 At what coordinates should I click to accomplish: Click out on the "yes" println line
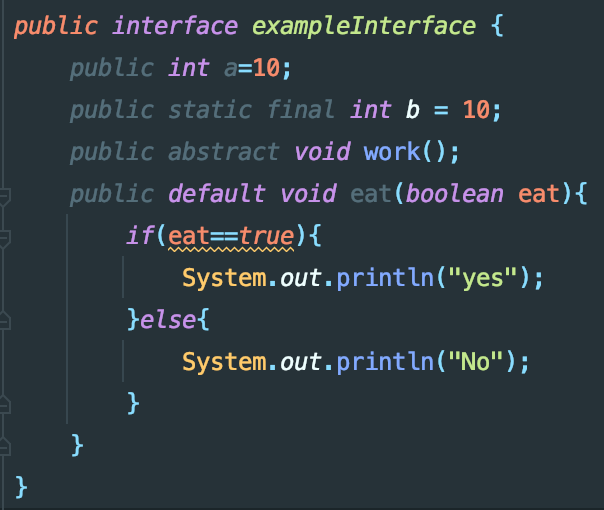[301, 278]
